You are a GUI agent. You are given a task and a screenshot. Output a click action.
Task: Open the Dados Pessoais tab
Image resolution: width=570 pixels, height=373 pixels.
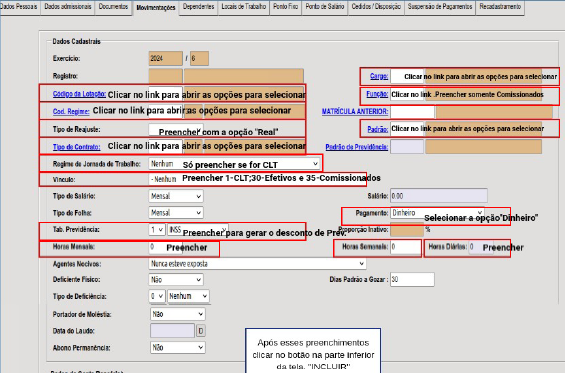tap(19, 7)
